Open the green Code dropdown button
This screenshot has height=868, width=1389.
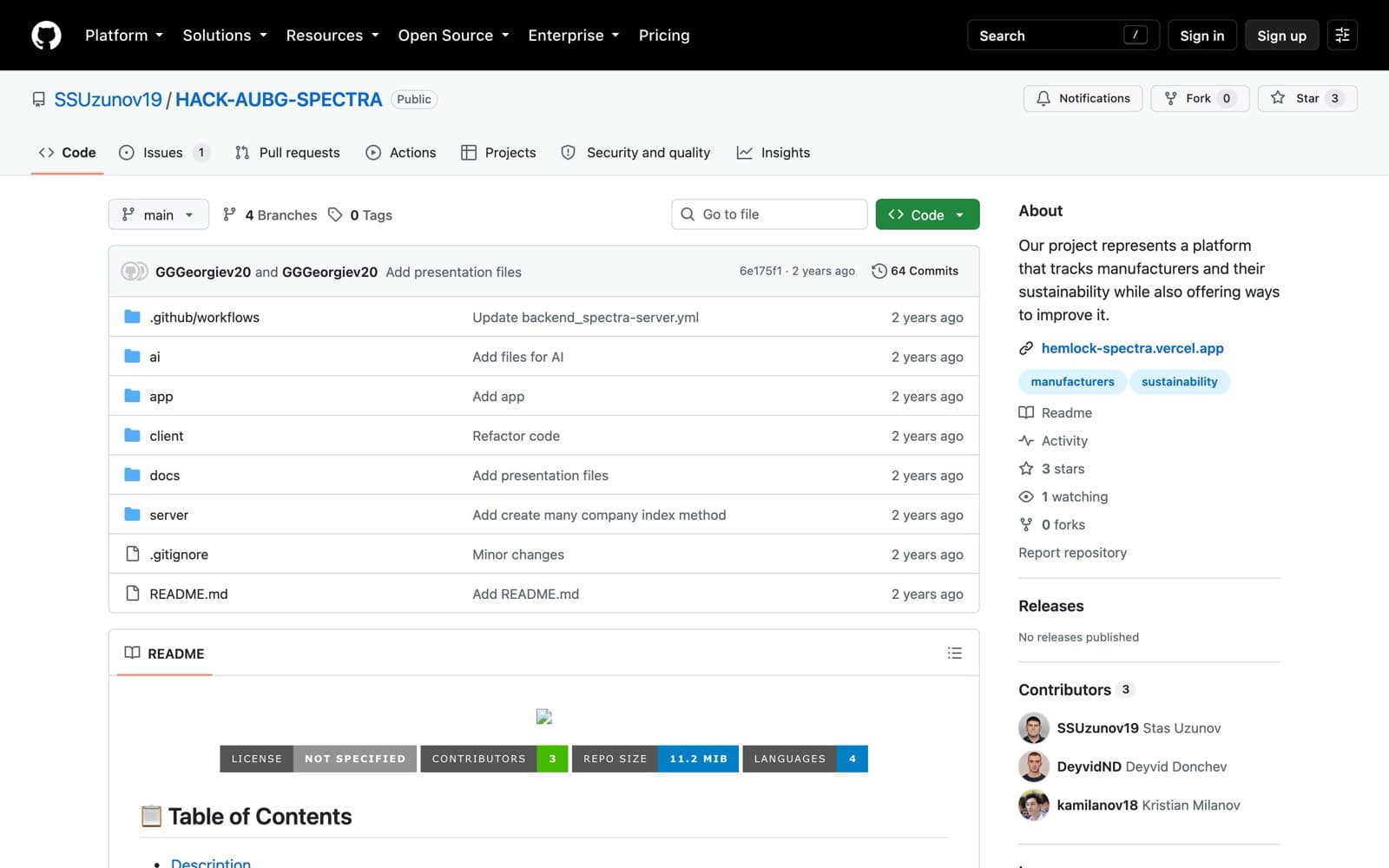click(x=927, y=214)
